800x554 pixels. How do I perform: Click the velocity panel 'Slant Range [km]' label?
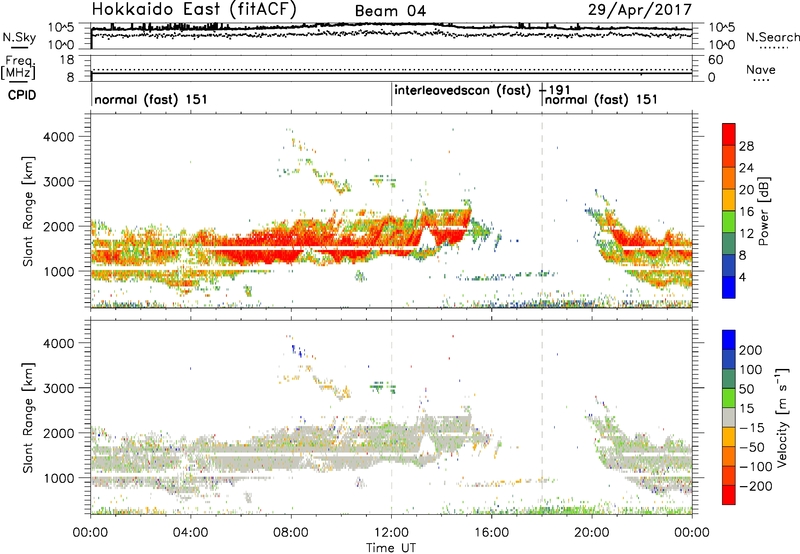pos(28,417)
